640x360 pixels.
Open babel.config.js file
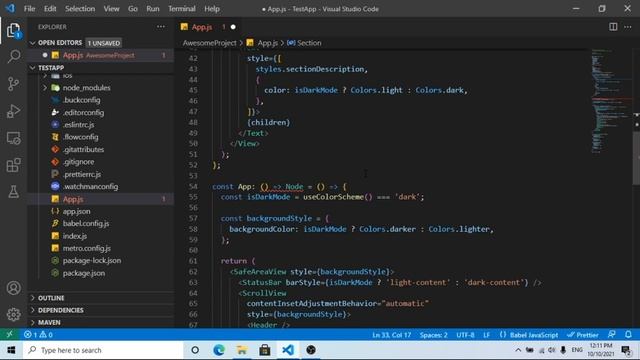click(86, 224)
